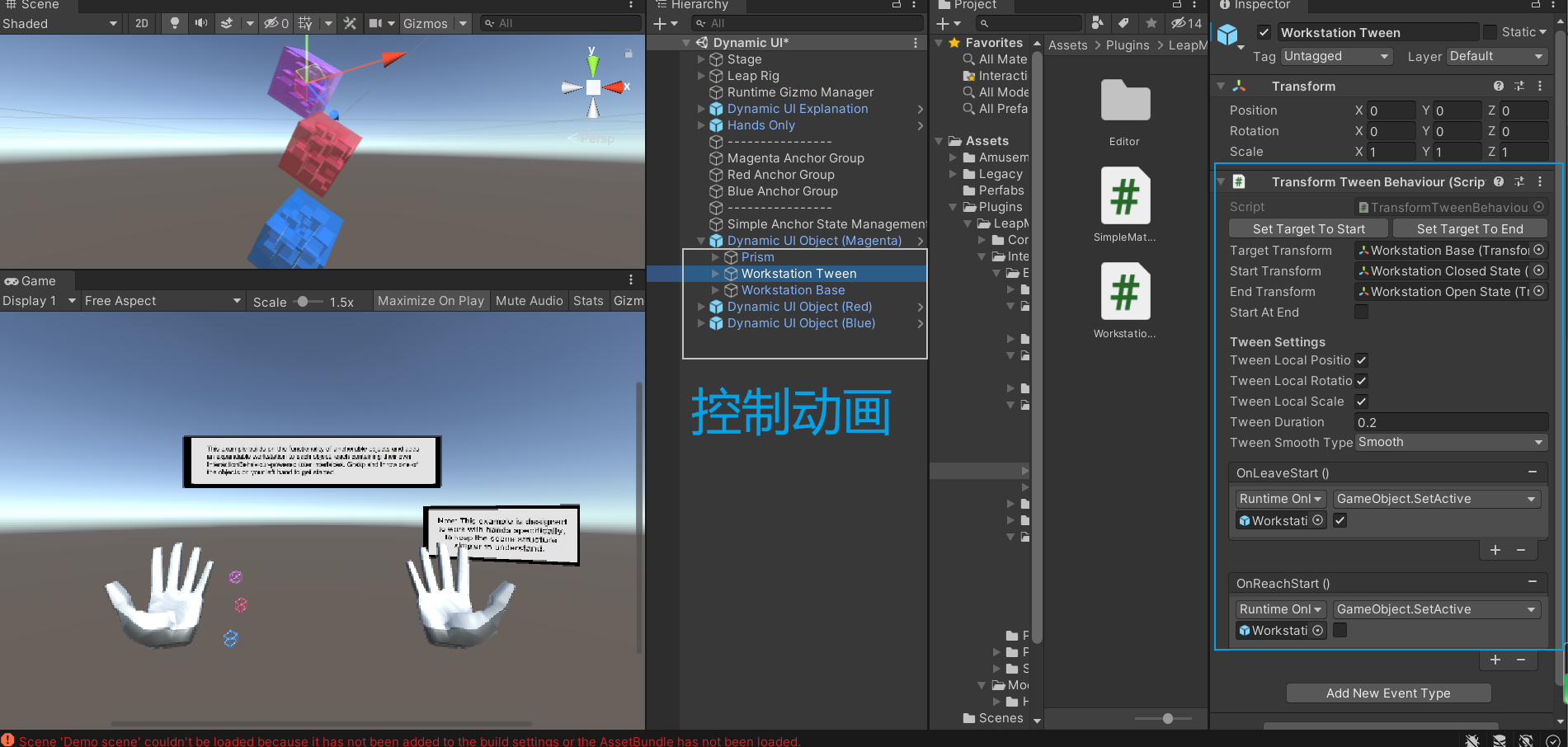
Task: Mute scene view audio with speaker icon
Action: click(x=200, y=23)
